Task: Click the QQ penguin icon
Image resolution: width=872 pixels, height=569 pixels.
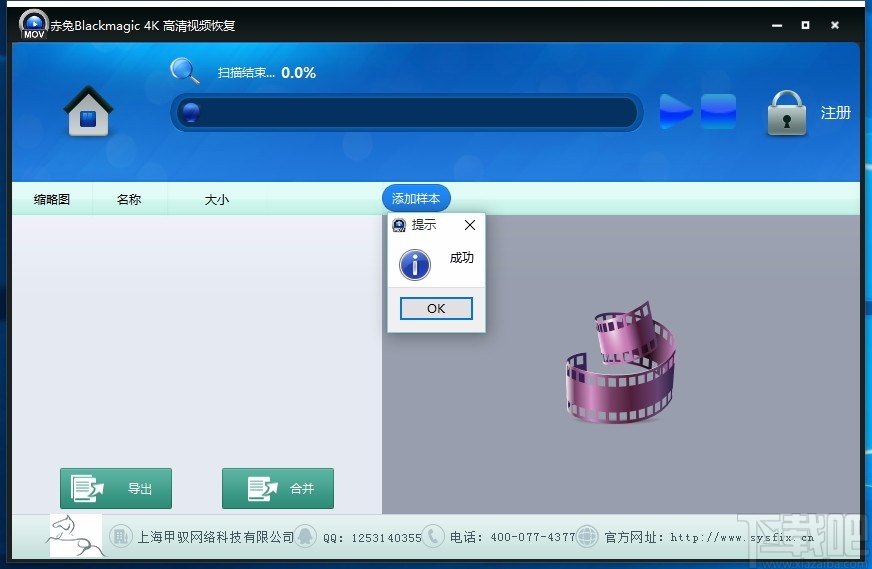Action: [x=305, y=537]
